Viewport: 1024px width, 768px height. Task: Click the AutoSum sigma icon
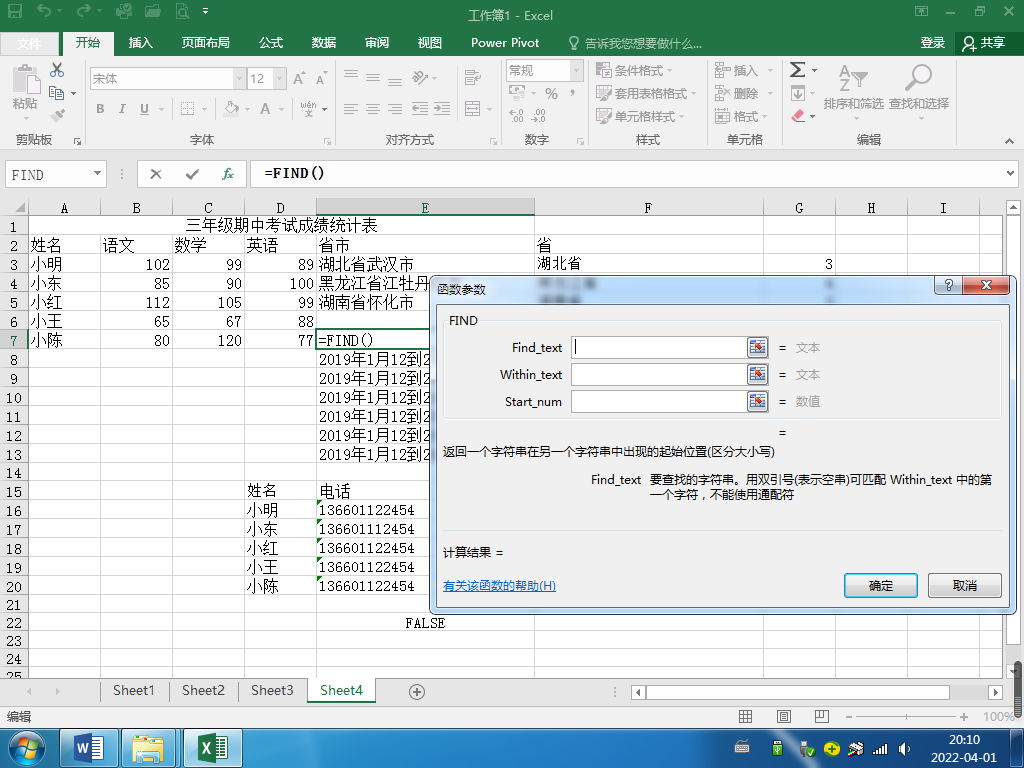pos(797,70)
